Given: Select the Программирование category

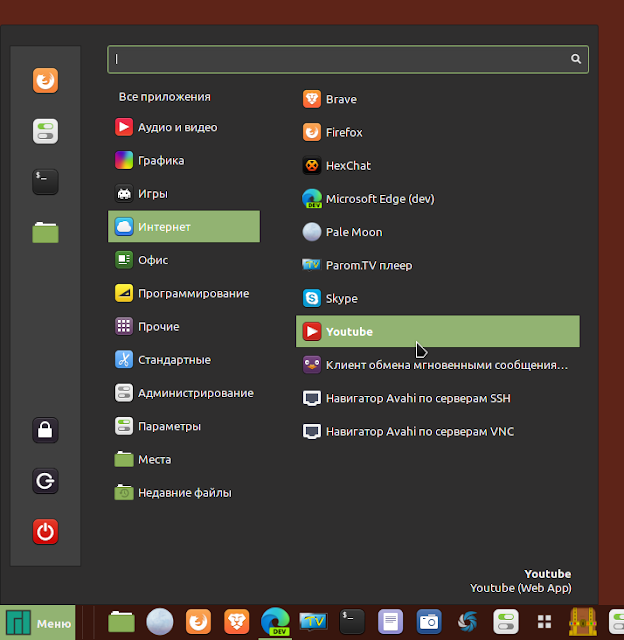Looking at the screenshot, I should coord(184,293).
